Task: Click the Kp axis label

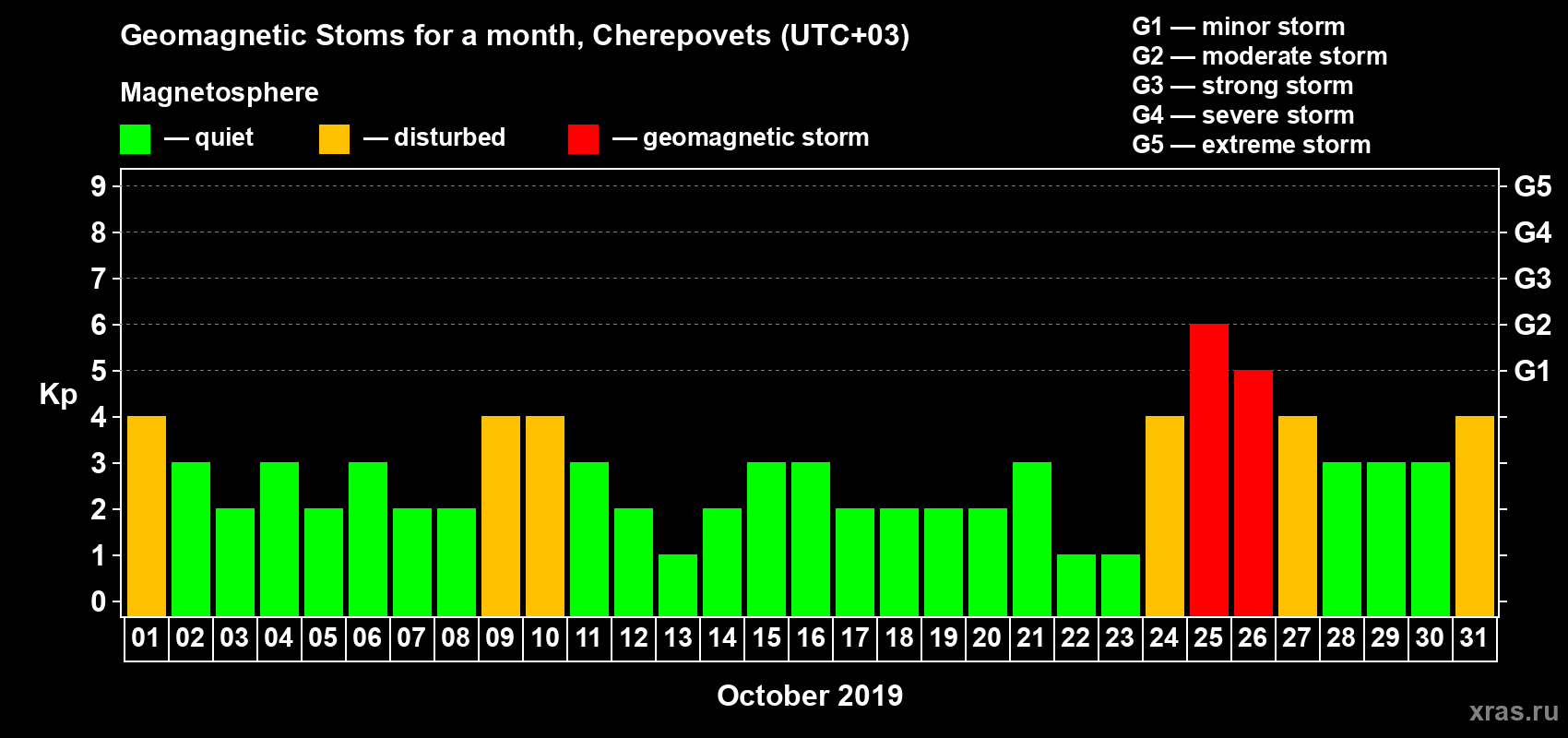Action: pos(58,395)
